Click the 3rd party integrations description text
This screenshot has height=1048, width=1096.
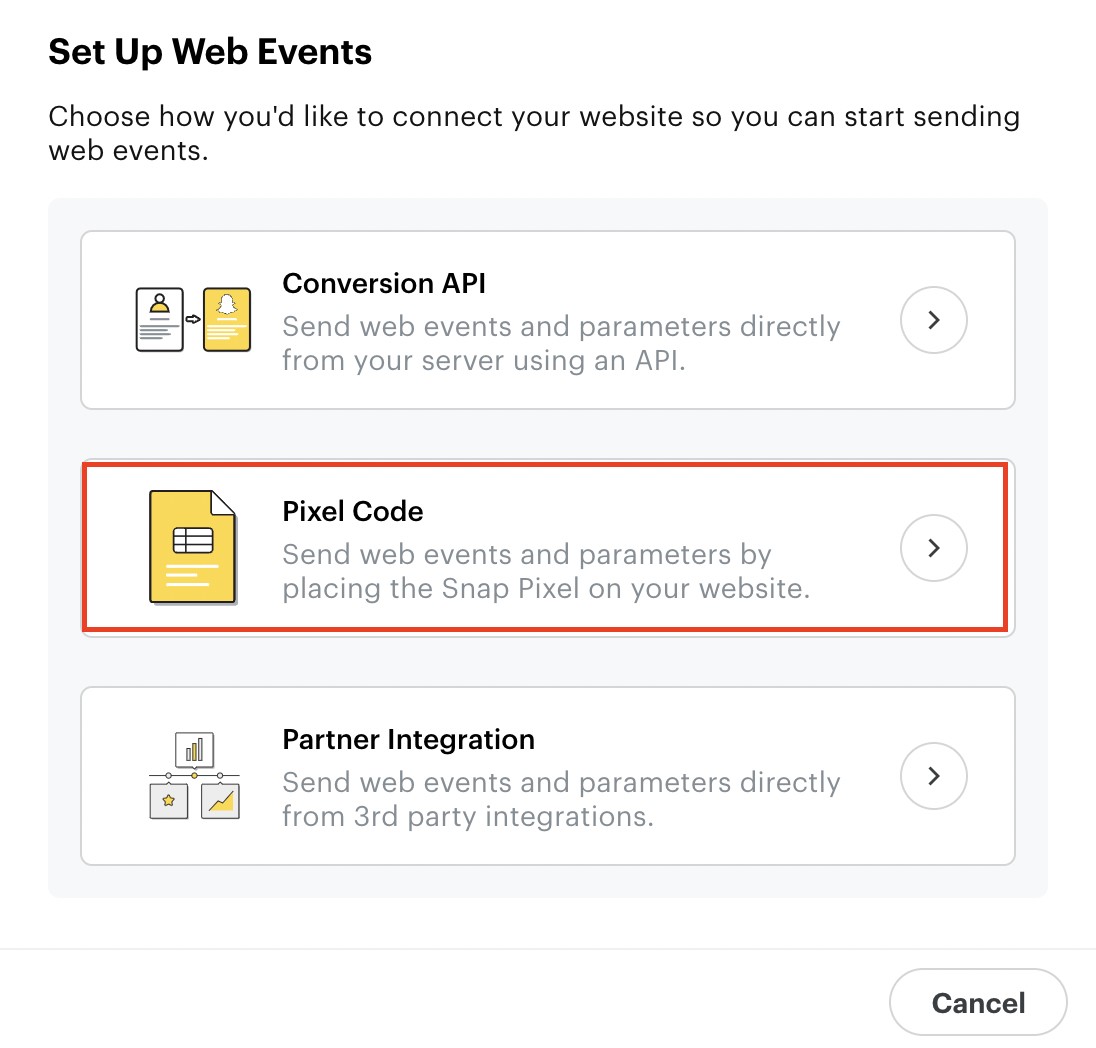[561, 799]
